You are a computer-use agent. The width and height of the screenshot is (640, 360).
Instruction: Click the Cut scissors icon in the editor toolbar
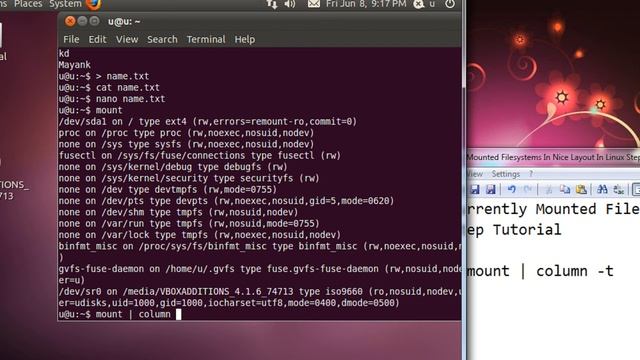[x=549, y=189]
